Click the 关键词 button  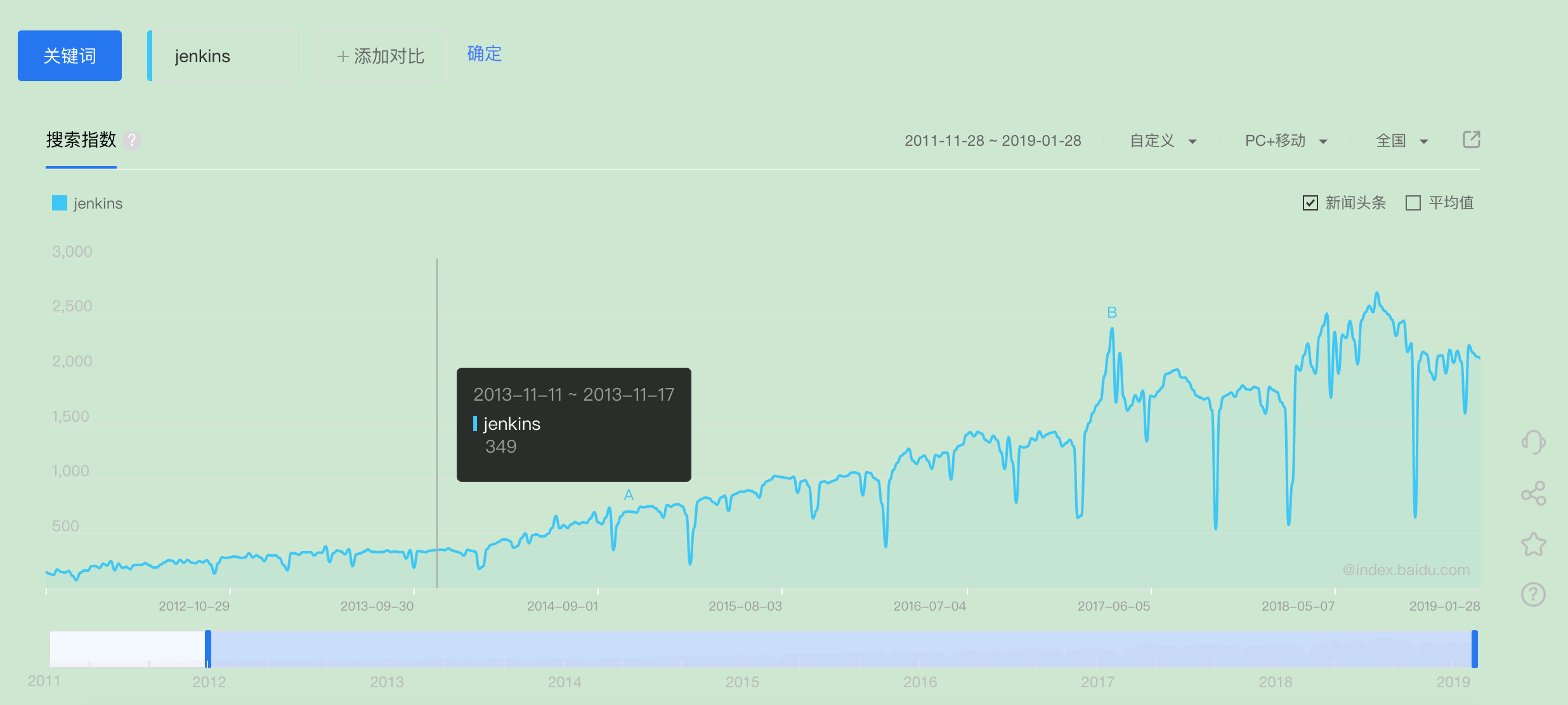(70, 56)
